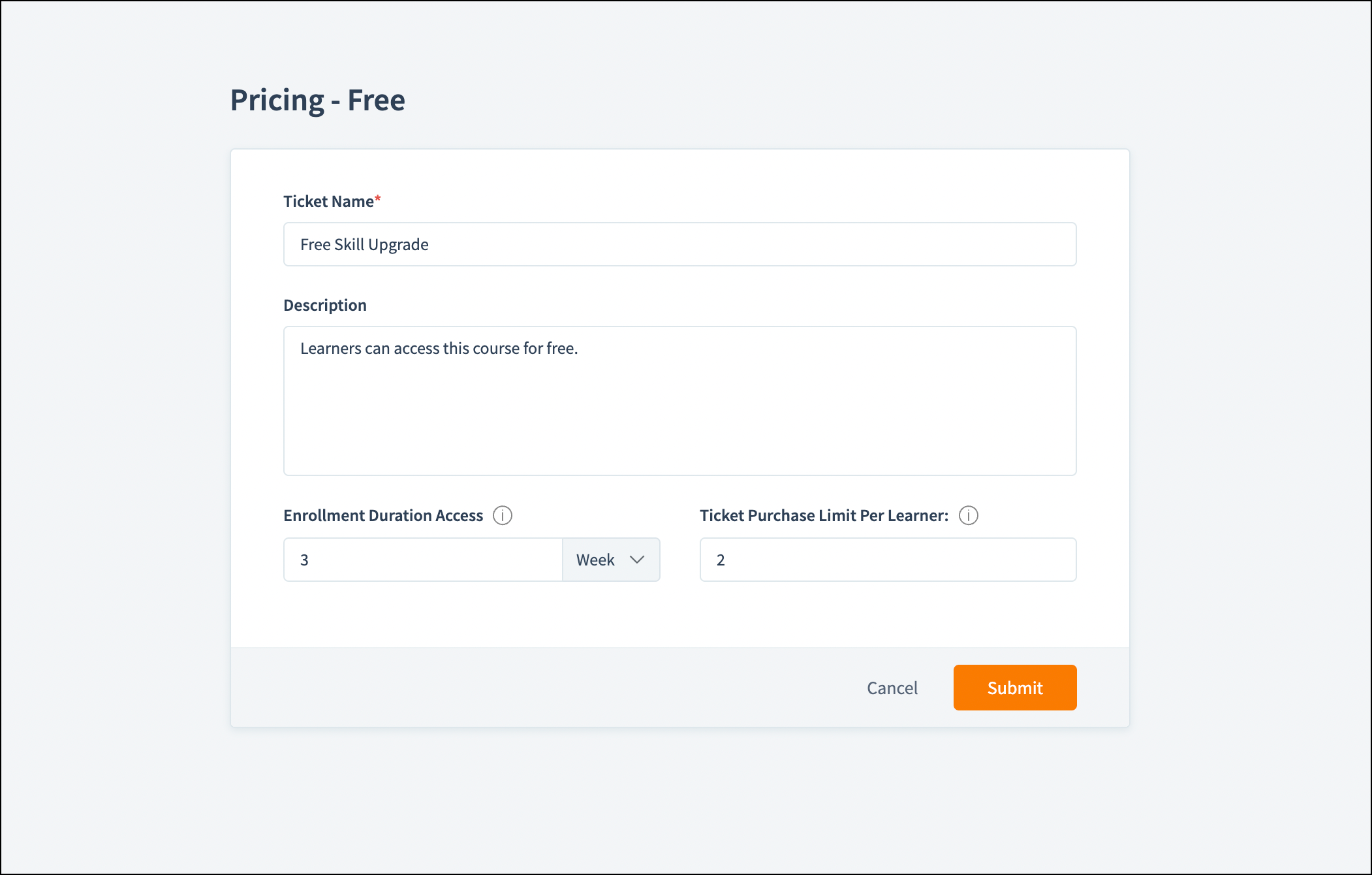The image size is (1372, 875).
Task: Click the enrollment duration number field
Action: [x=423, y=560]
